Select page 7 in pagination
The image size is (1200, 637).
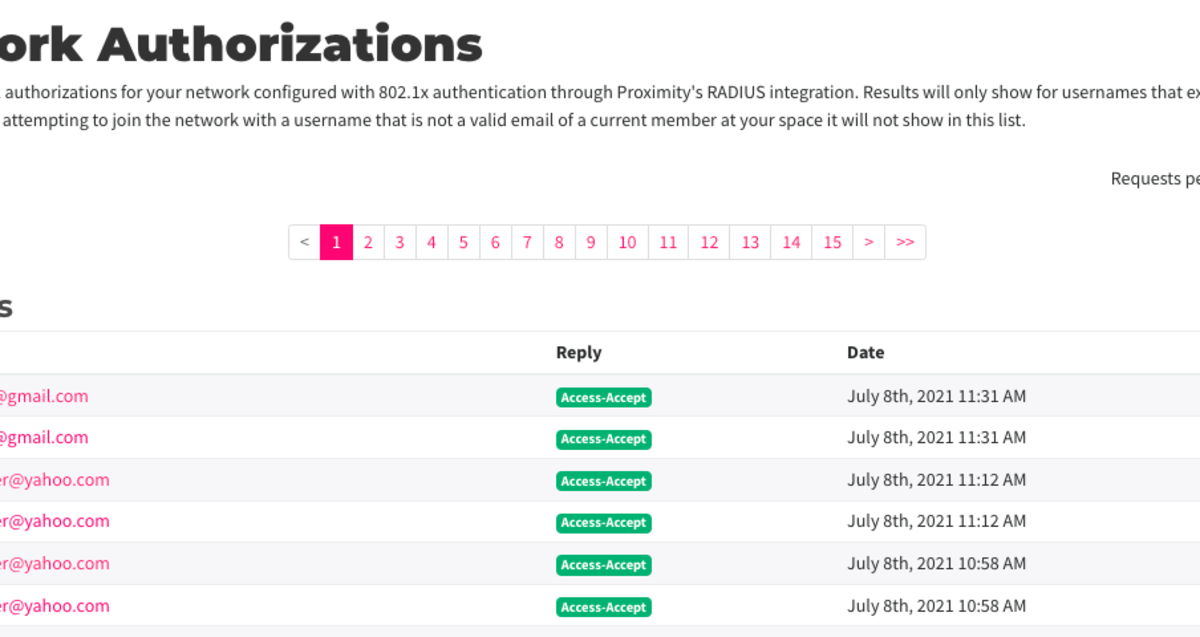tap(527, 242)
